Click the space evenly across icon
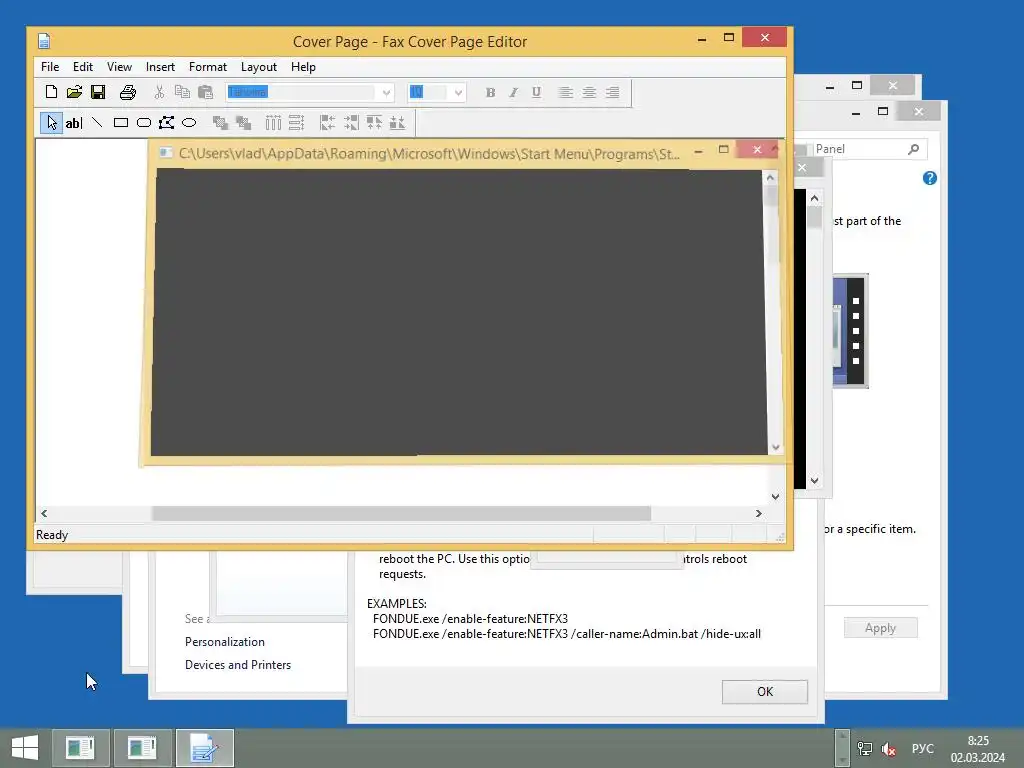Image resolution: width=1024 pixels, height=768 pixels. [x=273, y=123]
